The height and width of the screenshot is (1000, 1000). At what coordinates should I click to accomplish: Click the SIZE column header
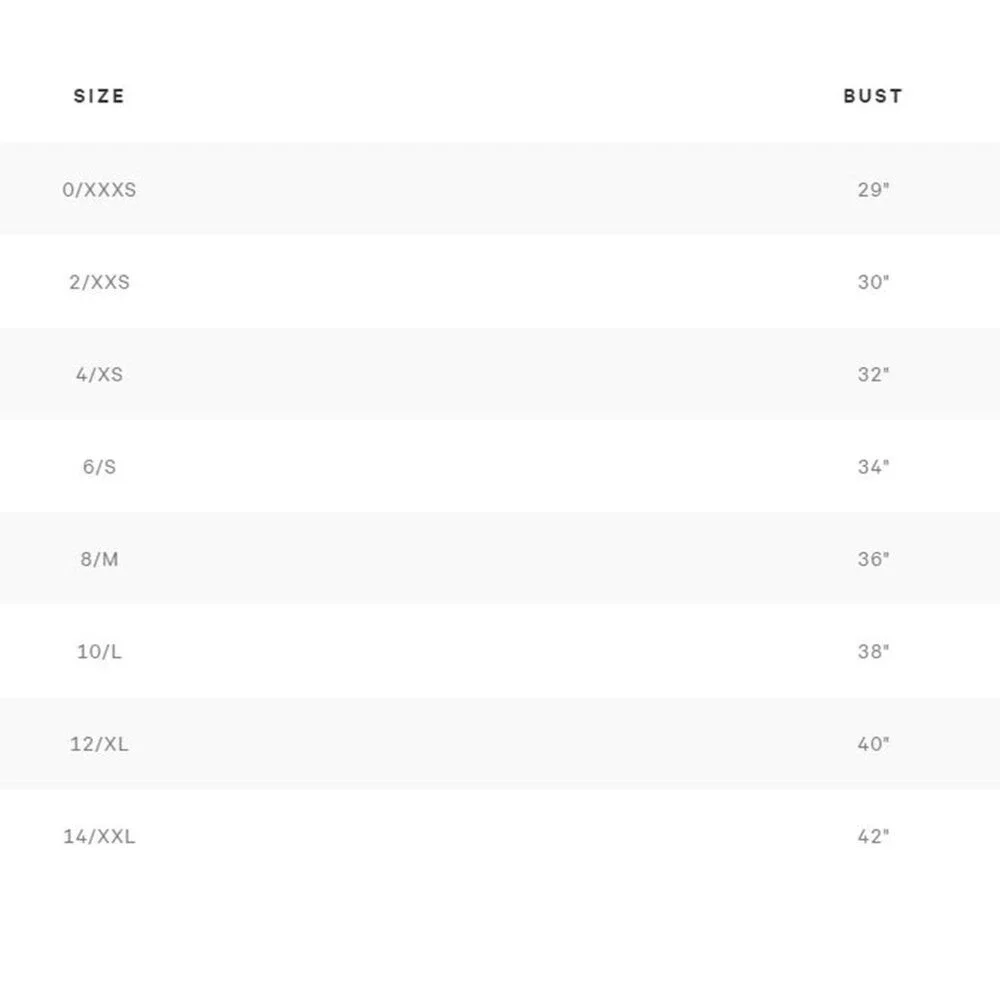pos(99,96)
